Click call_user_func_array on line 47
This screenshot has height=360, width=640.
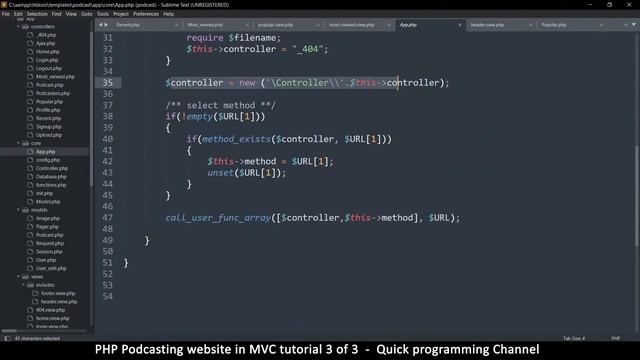tap(218, 218)
